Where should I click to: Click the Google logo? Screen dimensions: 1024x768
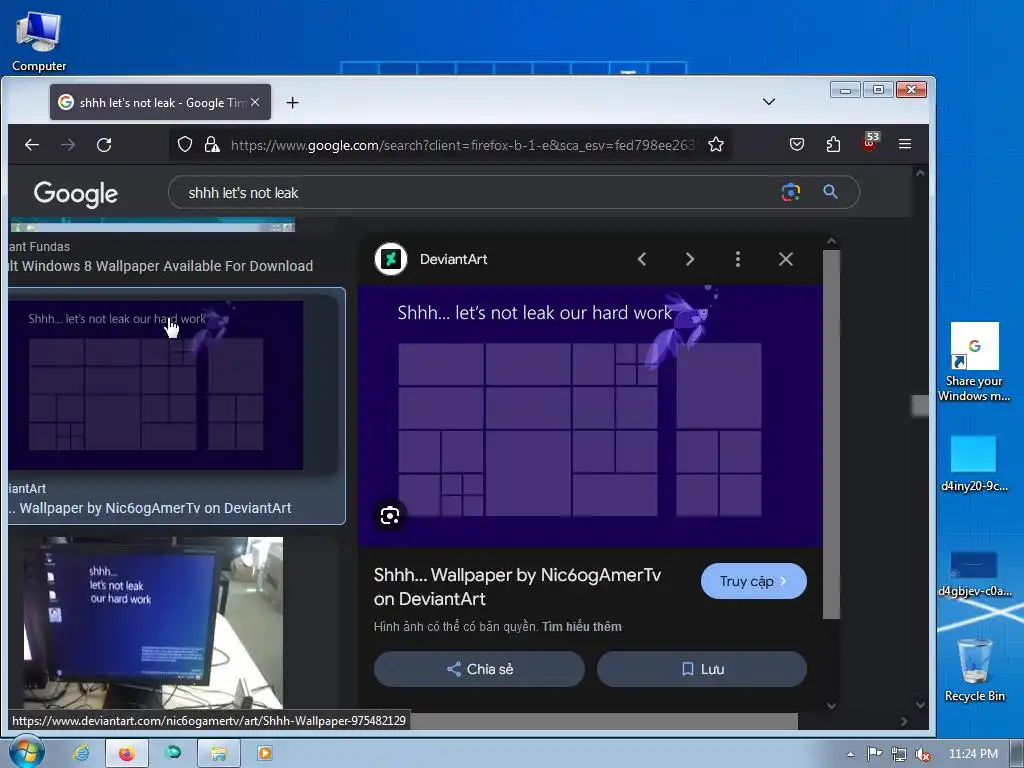pos(76,193)
